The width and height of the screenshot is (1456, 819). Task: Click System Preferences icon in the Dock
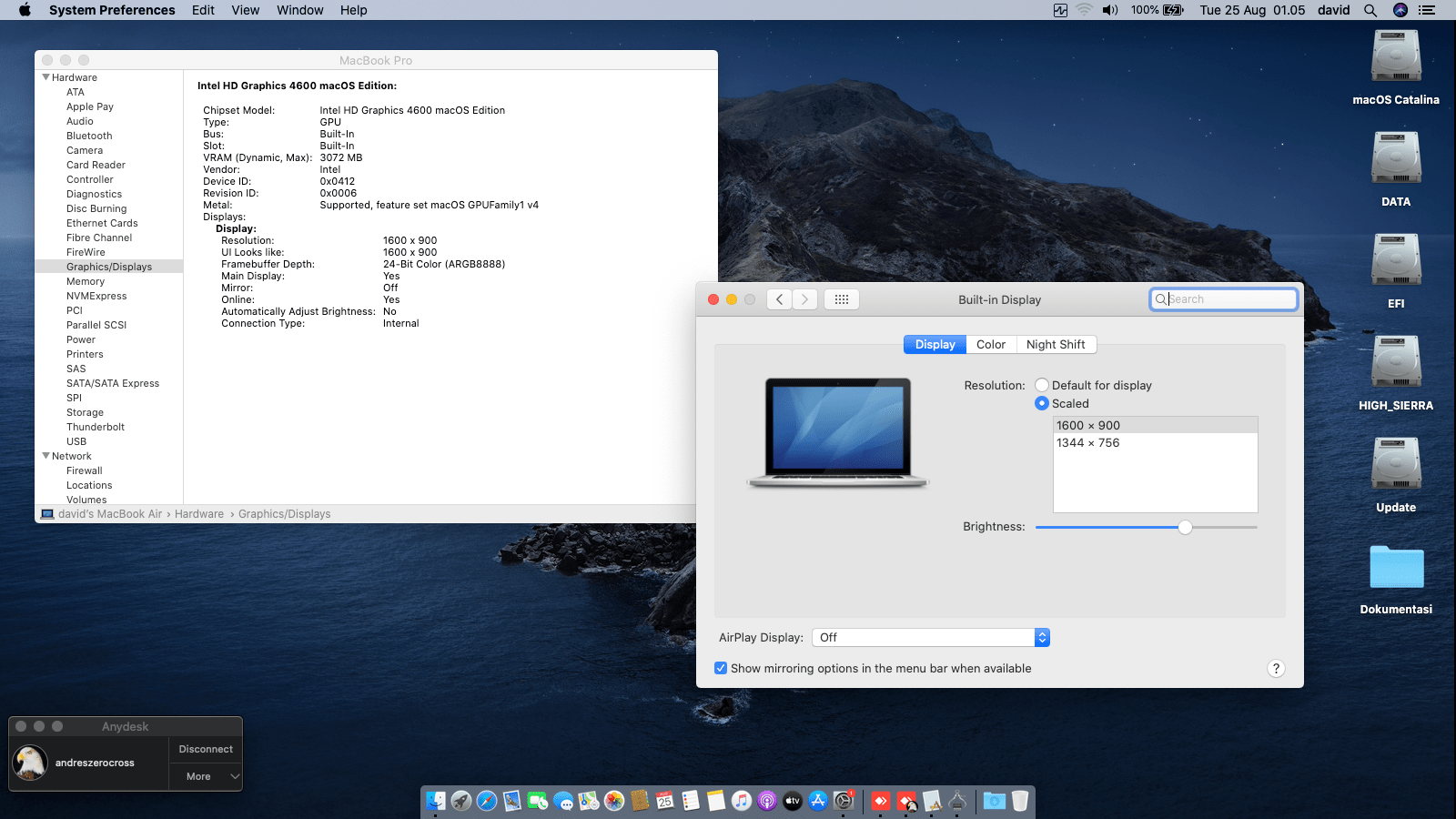pyautogui.click(x=844, y=801)
